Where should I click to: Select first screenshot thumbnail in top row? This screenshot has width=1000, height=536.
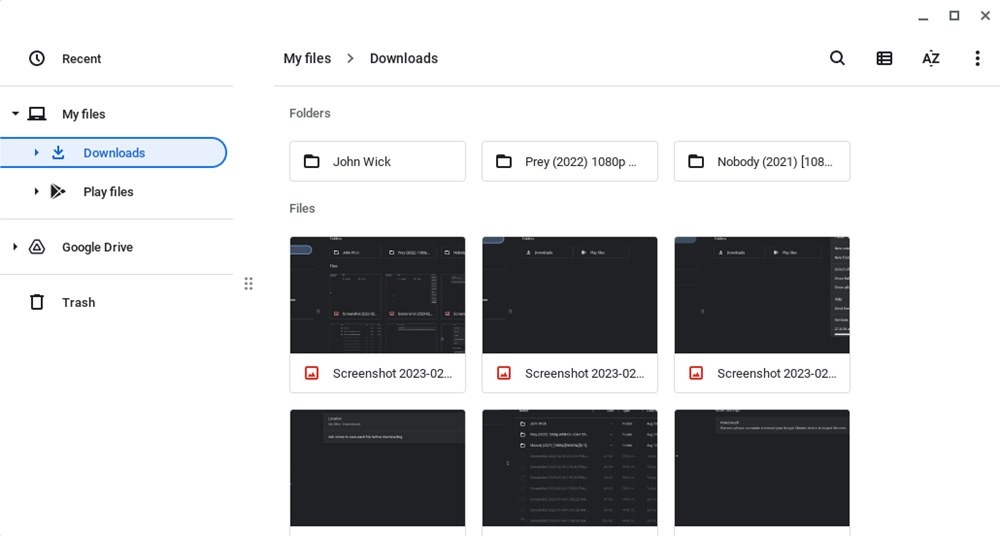(378, 295)
